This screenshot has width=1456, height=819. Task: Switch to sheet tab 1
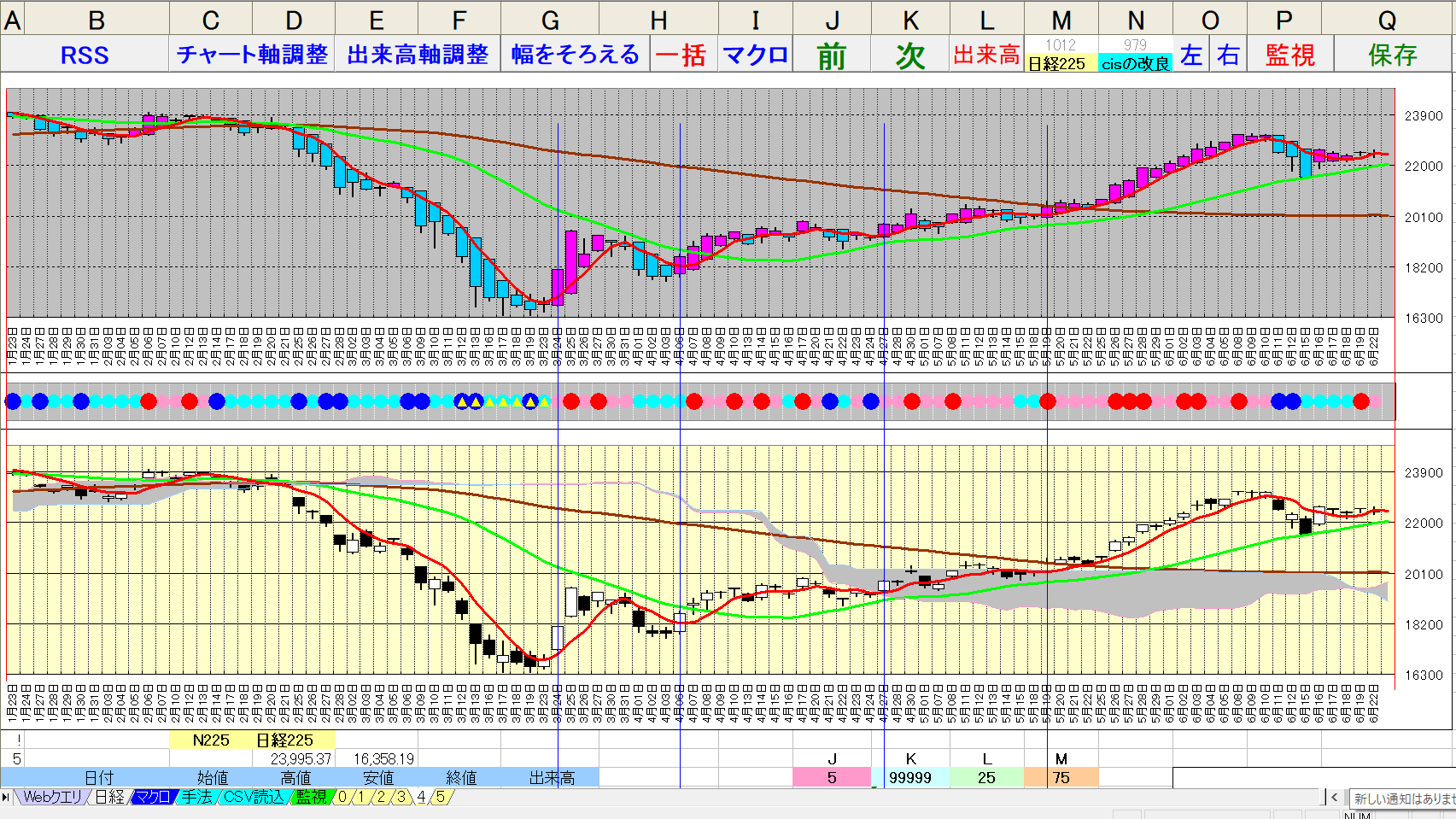(361, 797)
